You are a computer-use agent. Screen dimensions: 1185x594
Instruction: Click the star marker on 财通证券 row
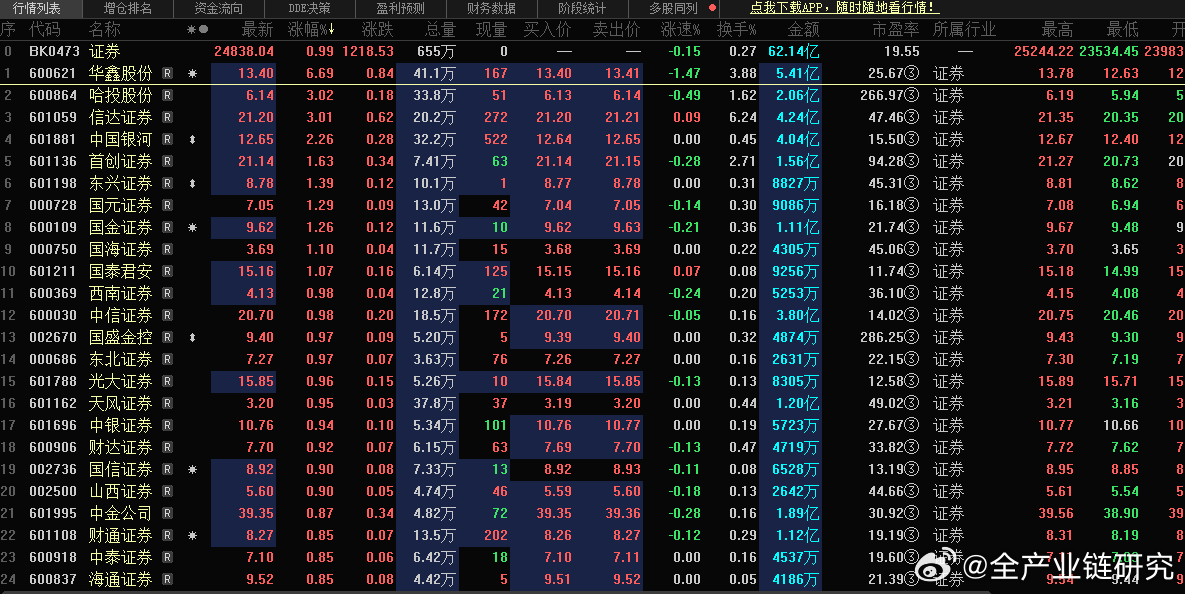[193, 535]
